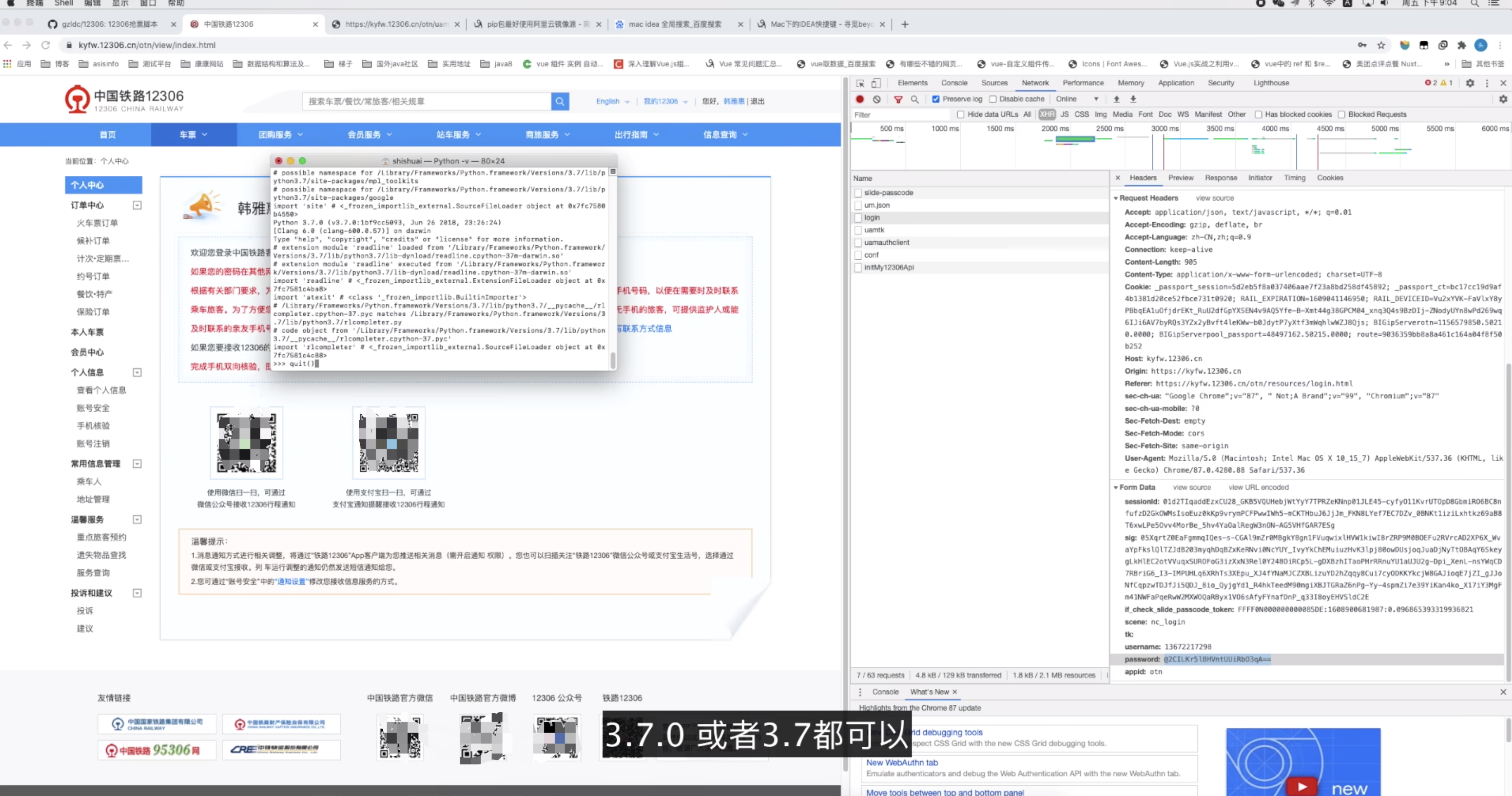Bookmark this page with the star icon
Image resolution: width=1512 pixels, height=796 pixels.
(1381, 45)
